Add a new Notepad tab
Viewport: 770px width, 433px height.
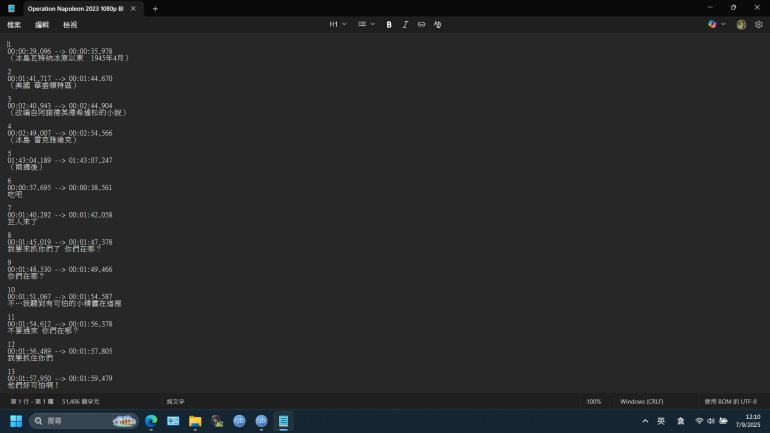[155, 8]
